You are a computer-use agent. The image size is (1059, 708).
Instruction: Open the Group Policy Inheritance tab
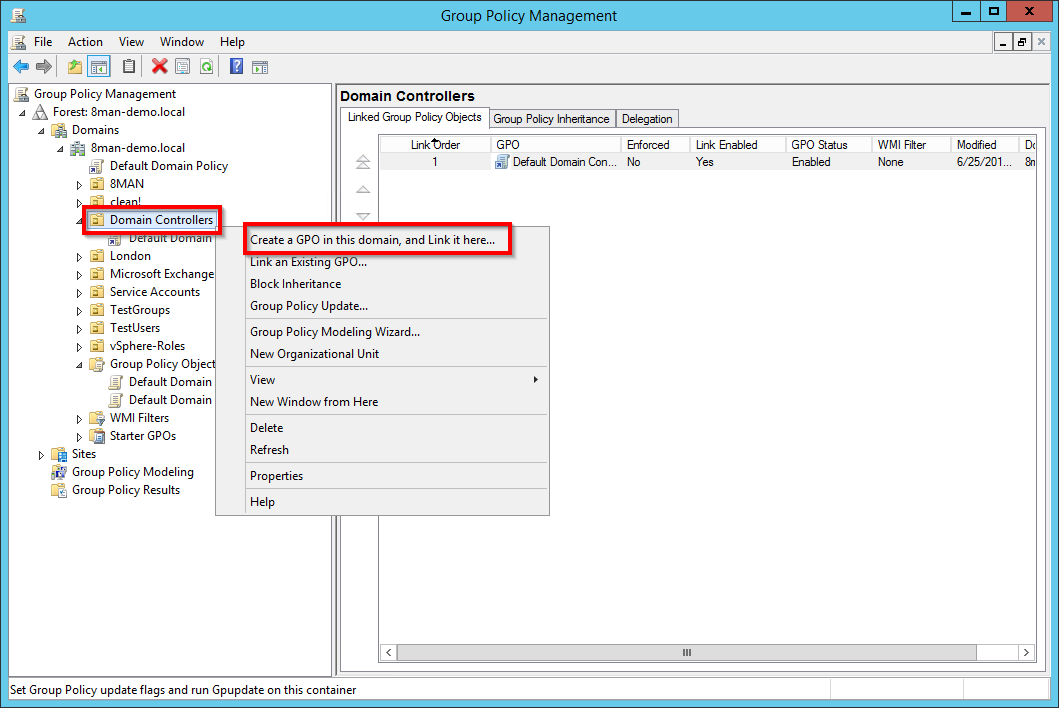[551, 119]
